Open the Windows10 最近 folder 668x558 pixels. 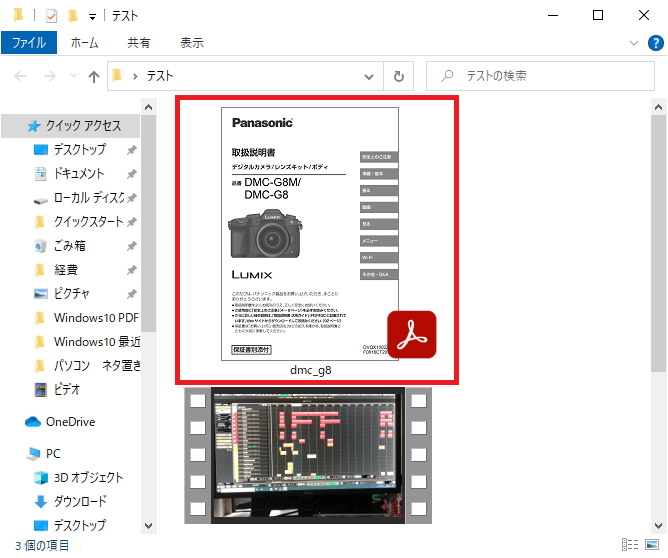(97, 342)
